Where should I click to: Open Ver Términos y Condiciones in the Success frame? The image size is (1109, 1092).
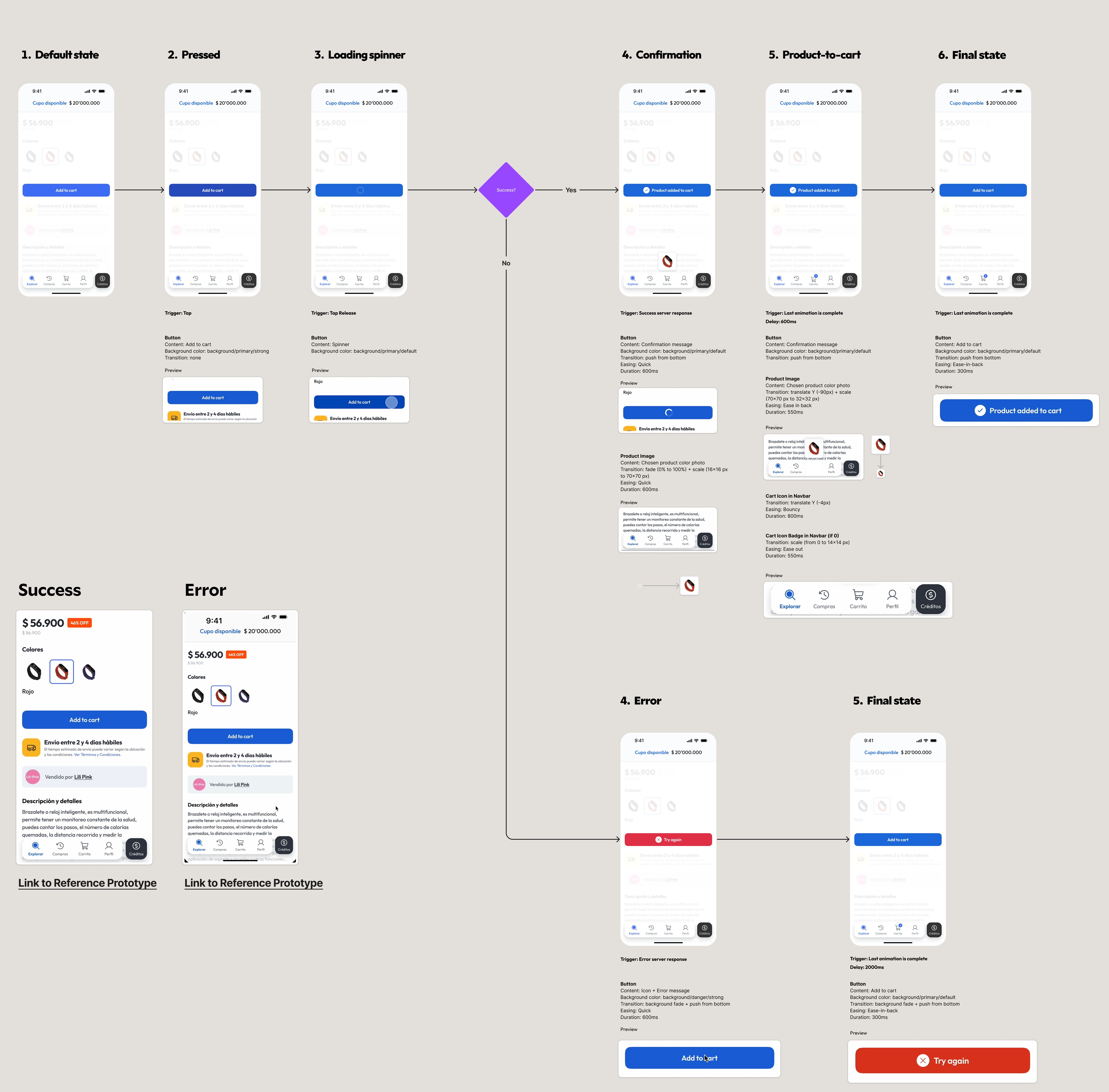98,755
